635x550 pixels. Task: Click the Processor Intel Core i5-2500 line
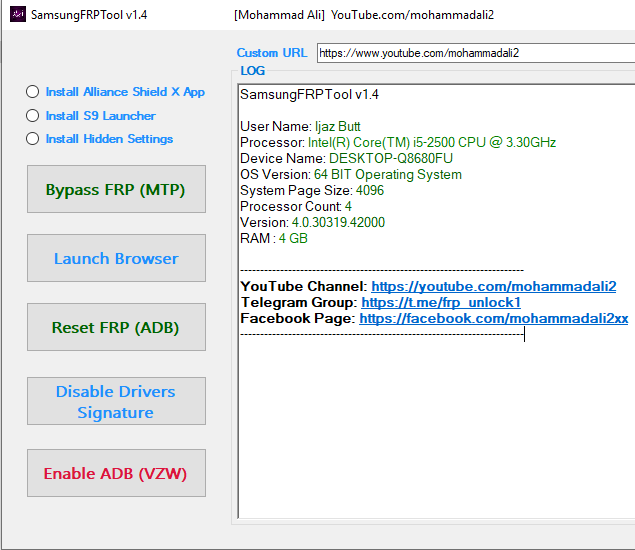point(398,143)
